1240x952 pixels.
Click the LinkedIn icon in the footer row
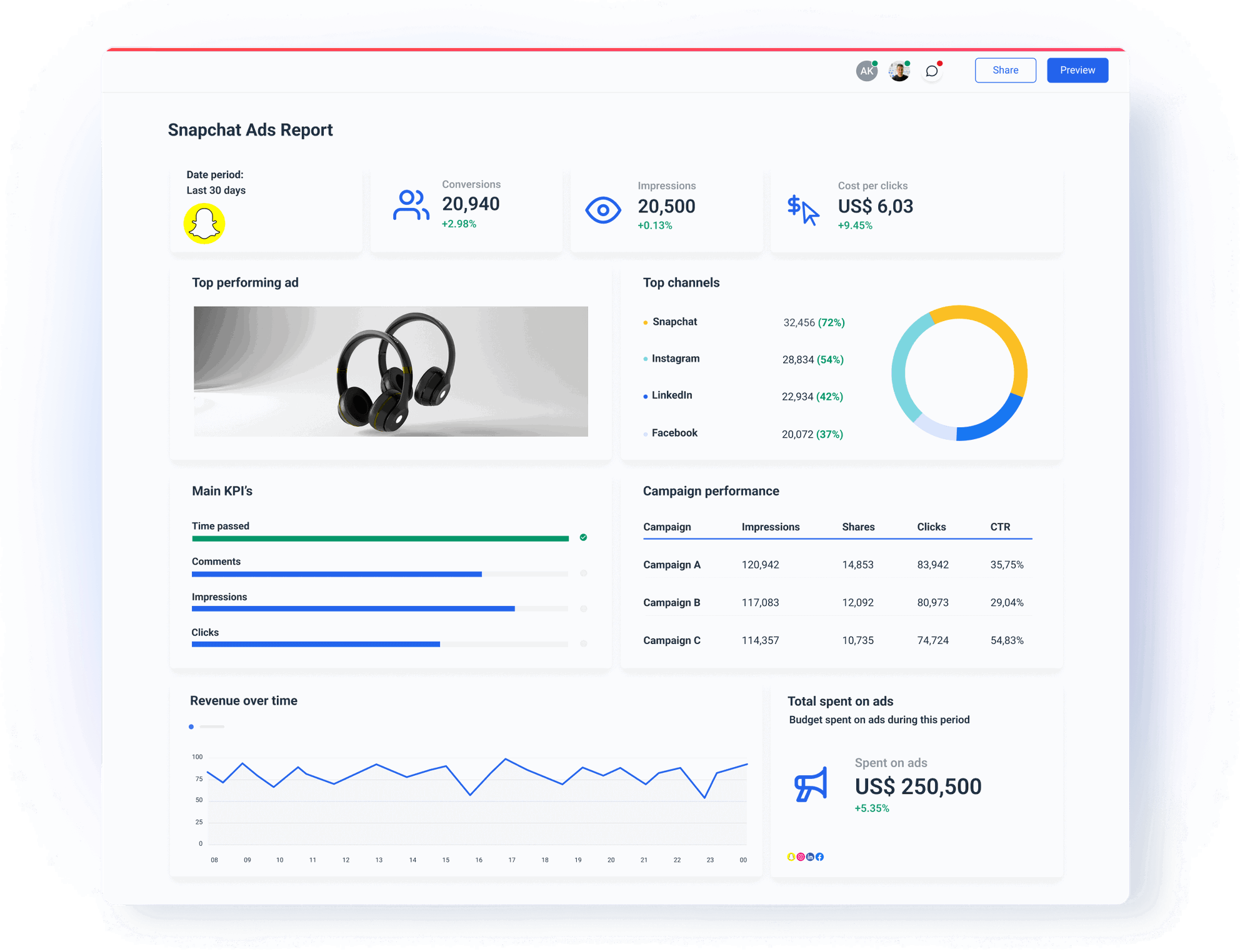point(811,857)
